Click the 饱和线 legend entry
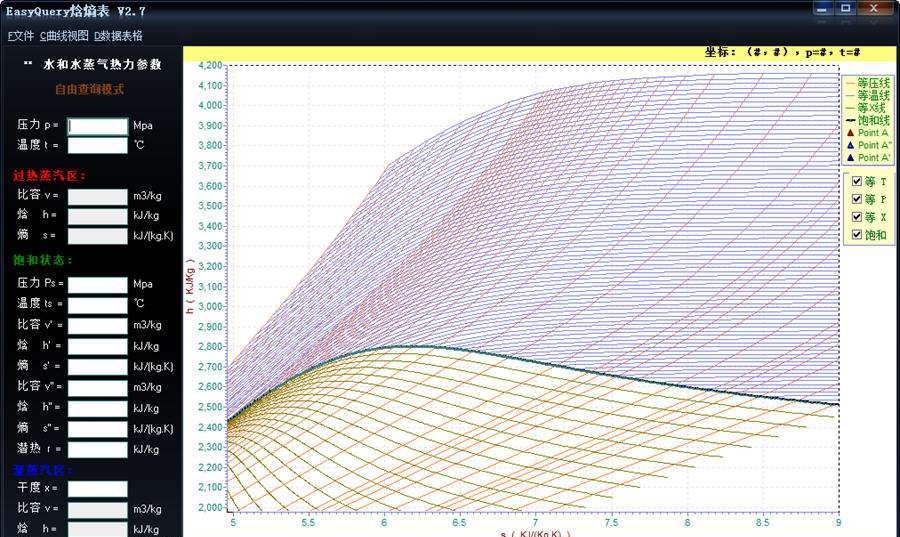The width and height of the screenshot is (900, 537). (x=867, y=120)
